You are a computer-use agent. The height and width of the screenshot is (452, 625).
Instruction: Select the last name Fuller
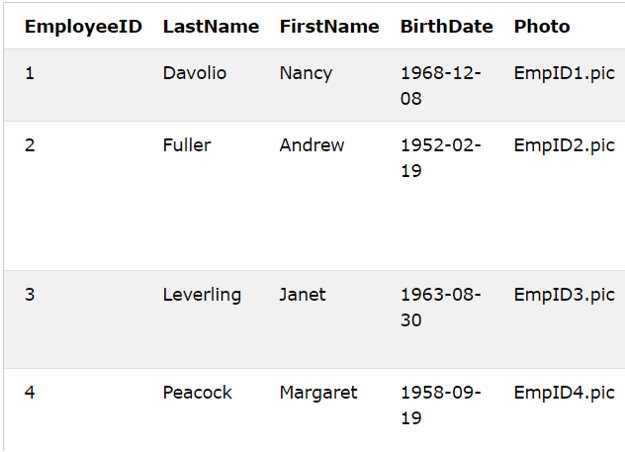tap(187, 145)
